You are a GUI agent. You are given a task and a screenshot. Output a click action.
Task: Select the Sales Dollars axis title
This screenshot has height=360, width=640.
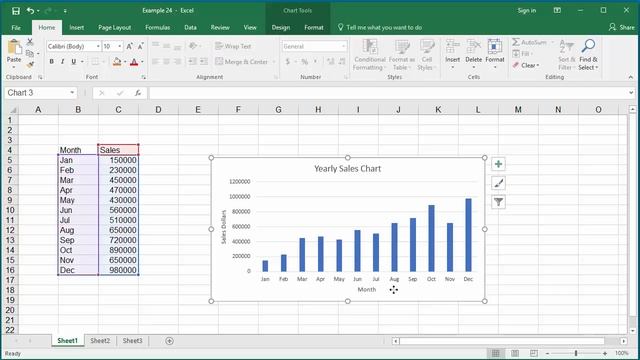pyautogui.click(x=224, y=227)
